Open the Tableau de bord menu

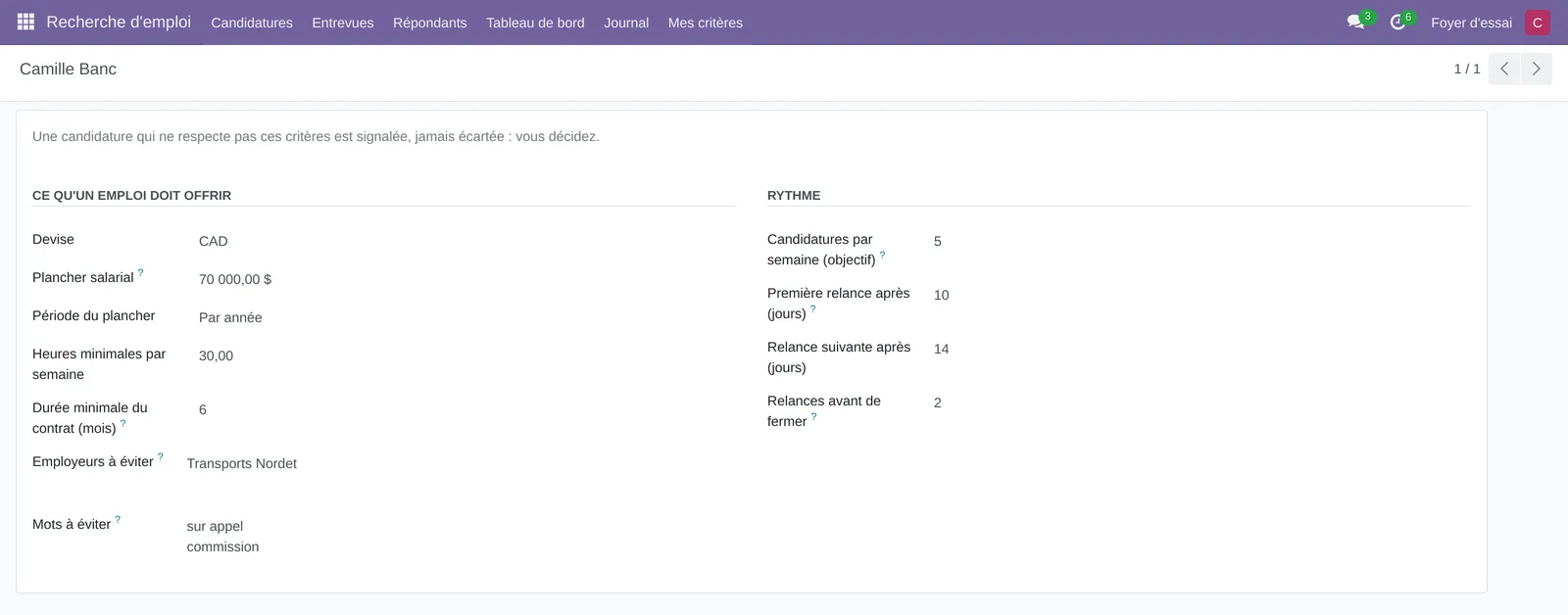[x=535, y=23]
